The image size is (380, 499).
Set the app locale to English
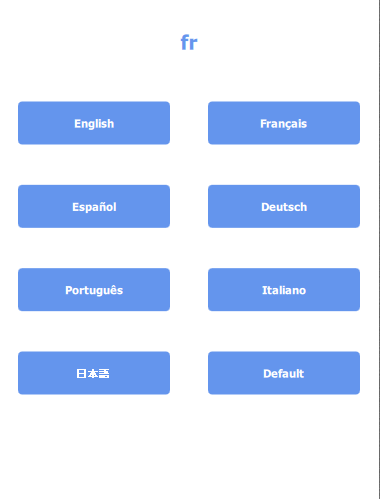[94, 123]
